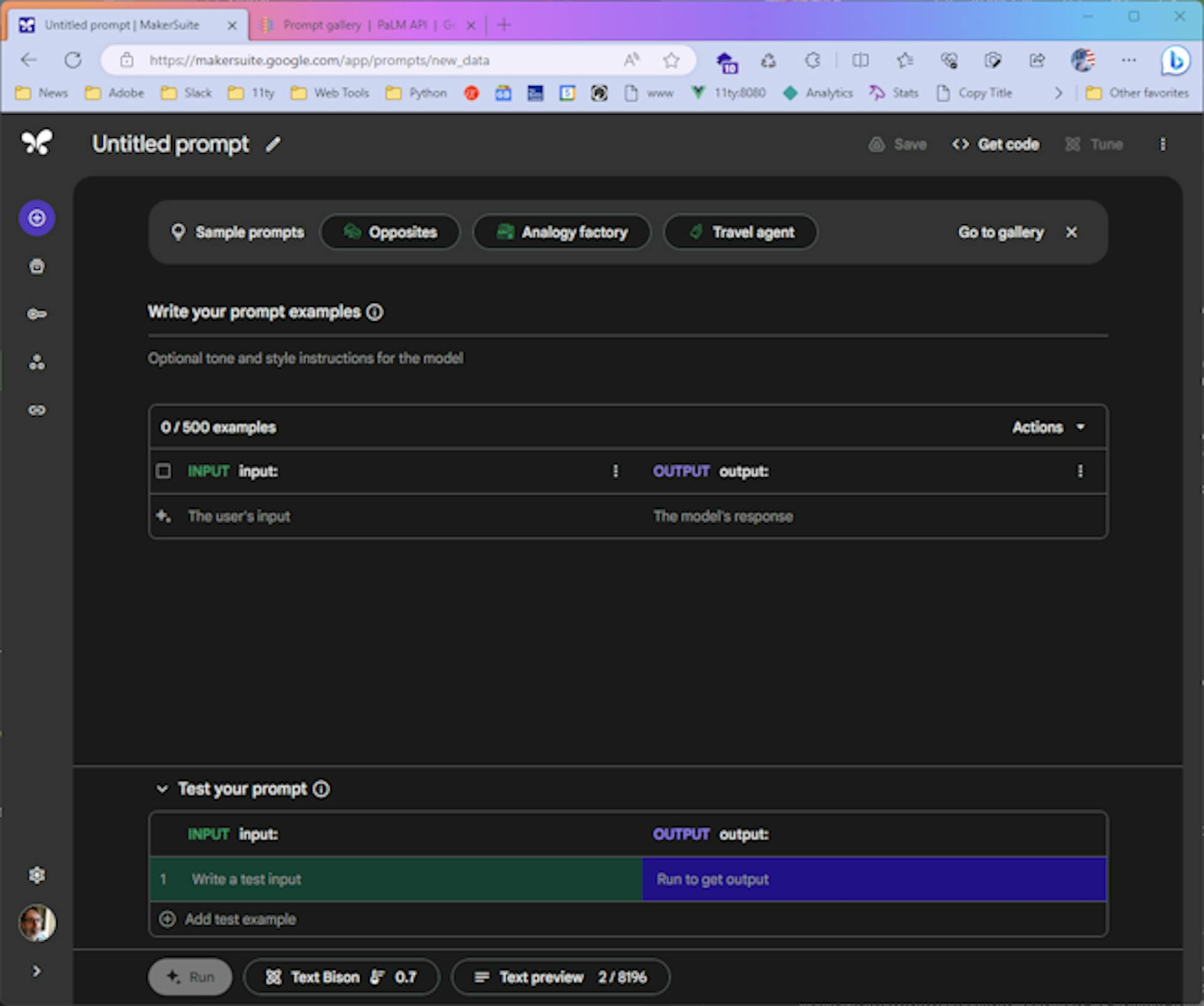Expand the three-dot menu next to INPUT

pos(616,471)
